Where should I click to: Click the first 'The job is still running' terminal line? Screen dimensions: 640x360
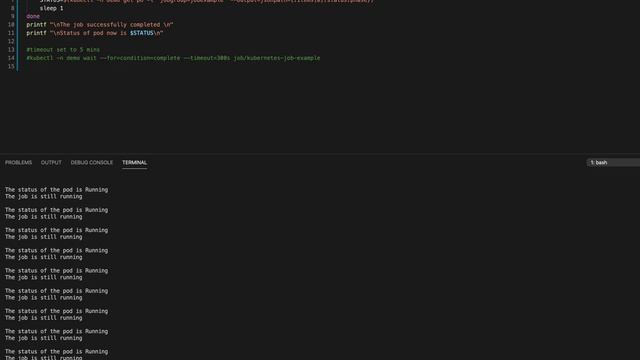(44, 197)
